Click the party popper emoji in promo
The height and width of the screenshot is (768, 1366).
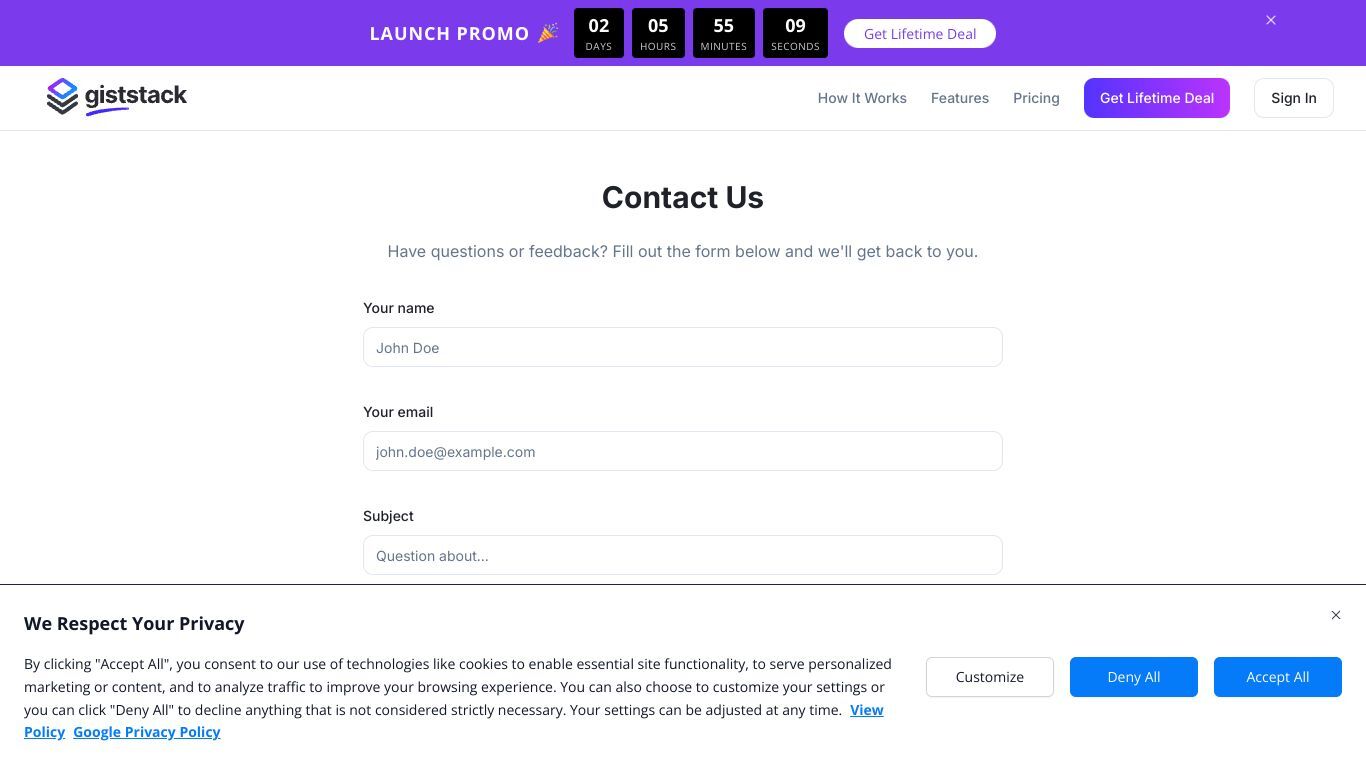click(548, 33)
